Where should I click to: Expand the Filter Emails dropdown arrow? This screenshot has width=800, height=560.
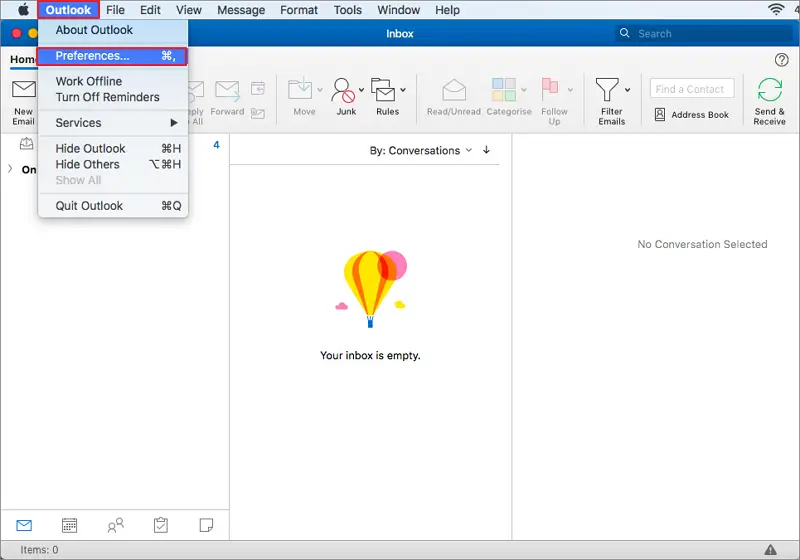point(628,90)
